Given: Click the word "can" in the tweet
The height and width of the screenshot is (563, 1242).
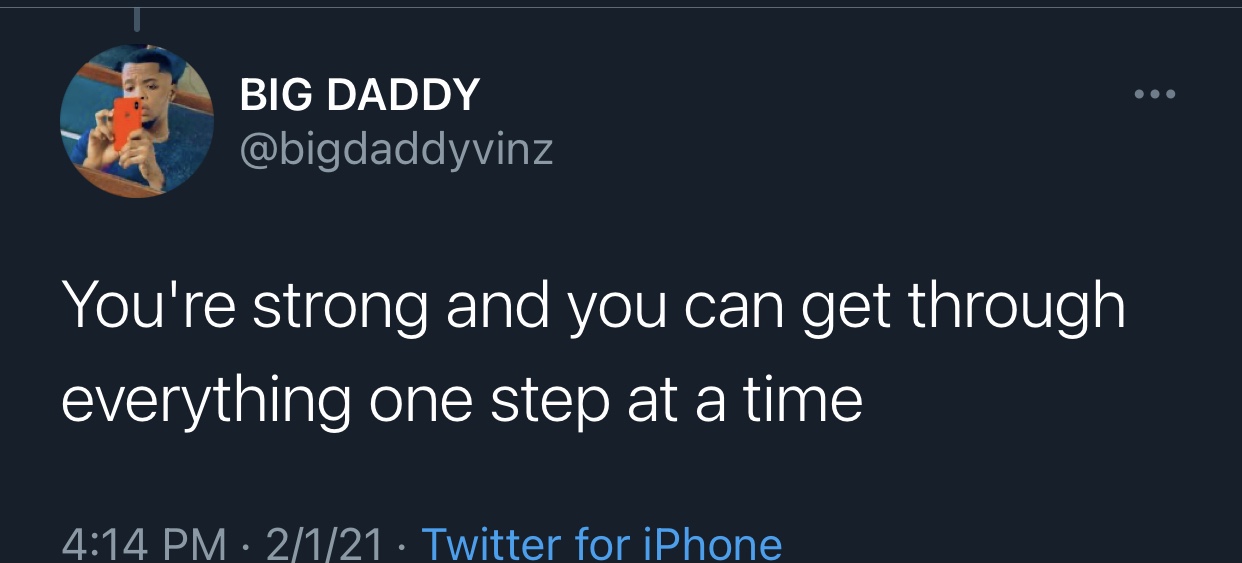Looking at the screenshot, I should coord(731,308).
